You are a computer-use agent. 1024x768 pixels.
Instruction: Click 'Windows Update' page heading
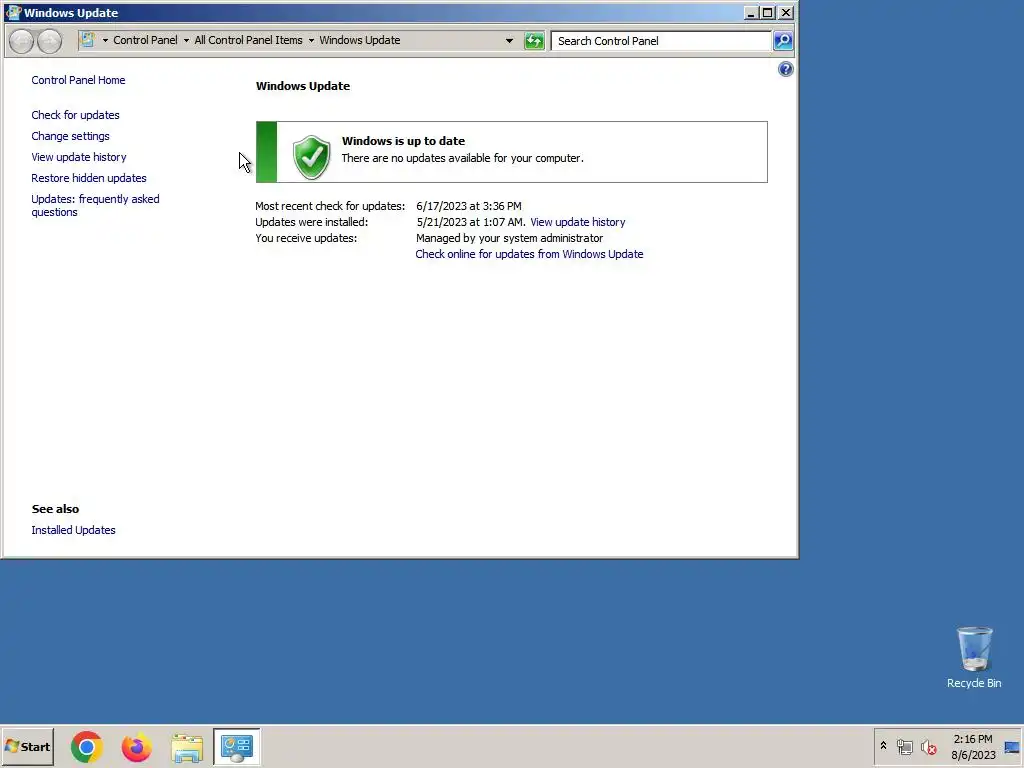303,86
